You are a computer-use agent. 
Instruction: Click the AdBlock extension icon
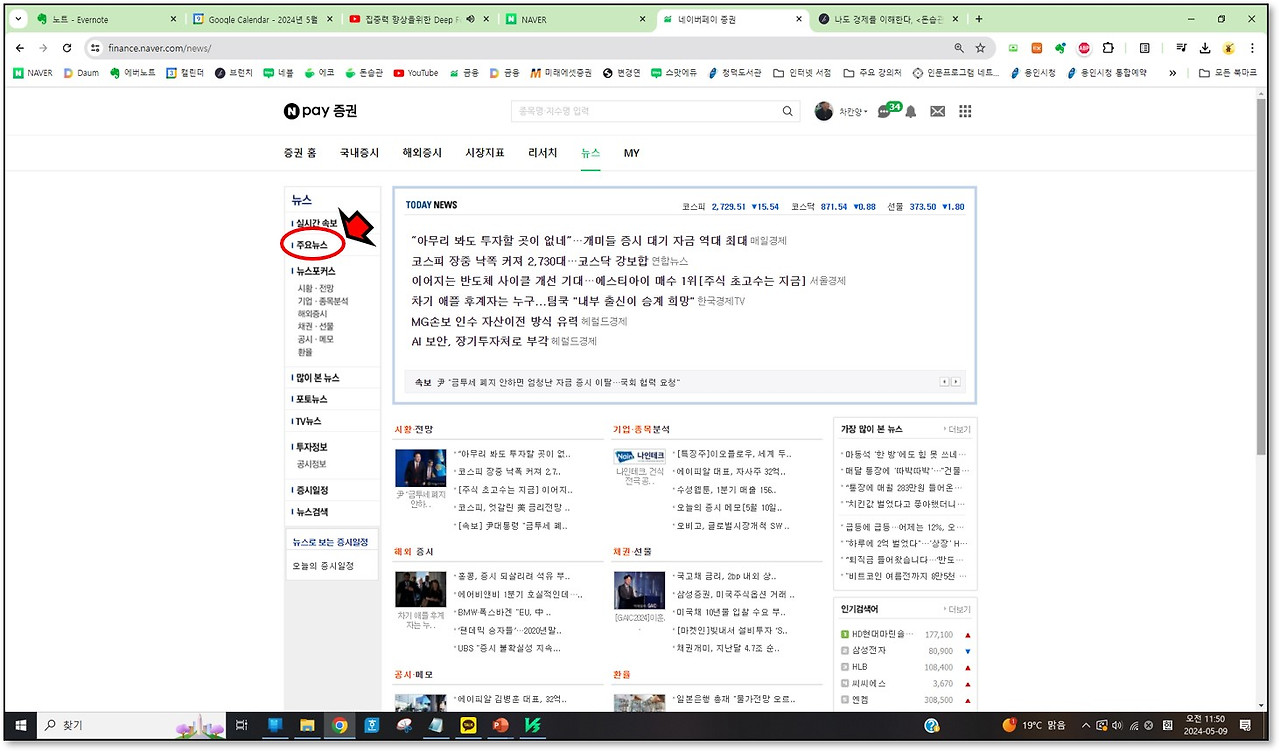[1084, 48]
